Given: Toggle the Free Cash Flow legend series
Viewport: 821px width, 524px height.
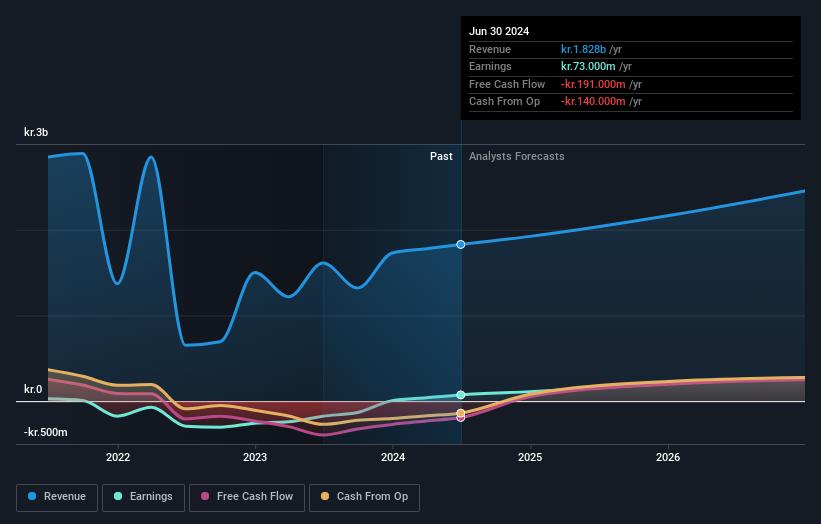Looking at the screenshot, I should [247, 497].
